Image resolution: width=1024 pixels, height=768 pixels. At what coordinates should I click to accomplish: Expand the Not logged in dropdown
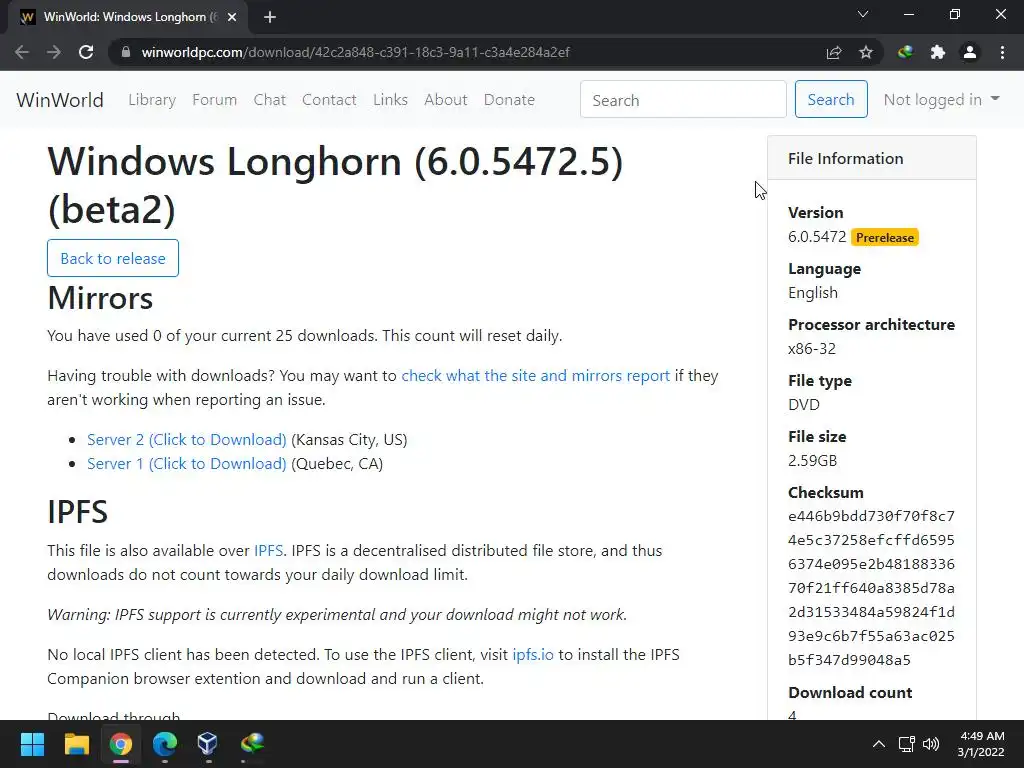[x=941, y=99]
